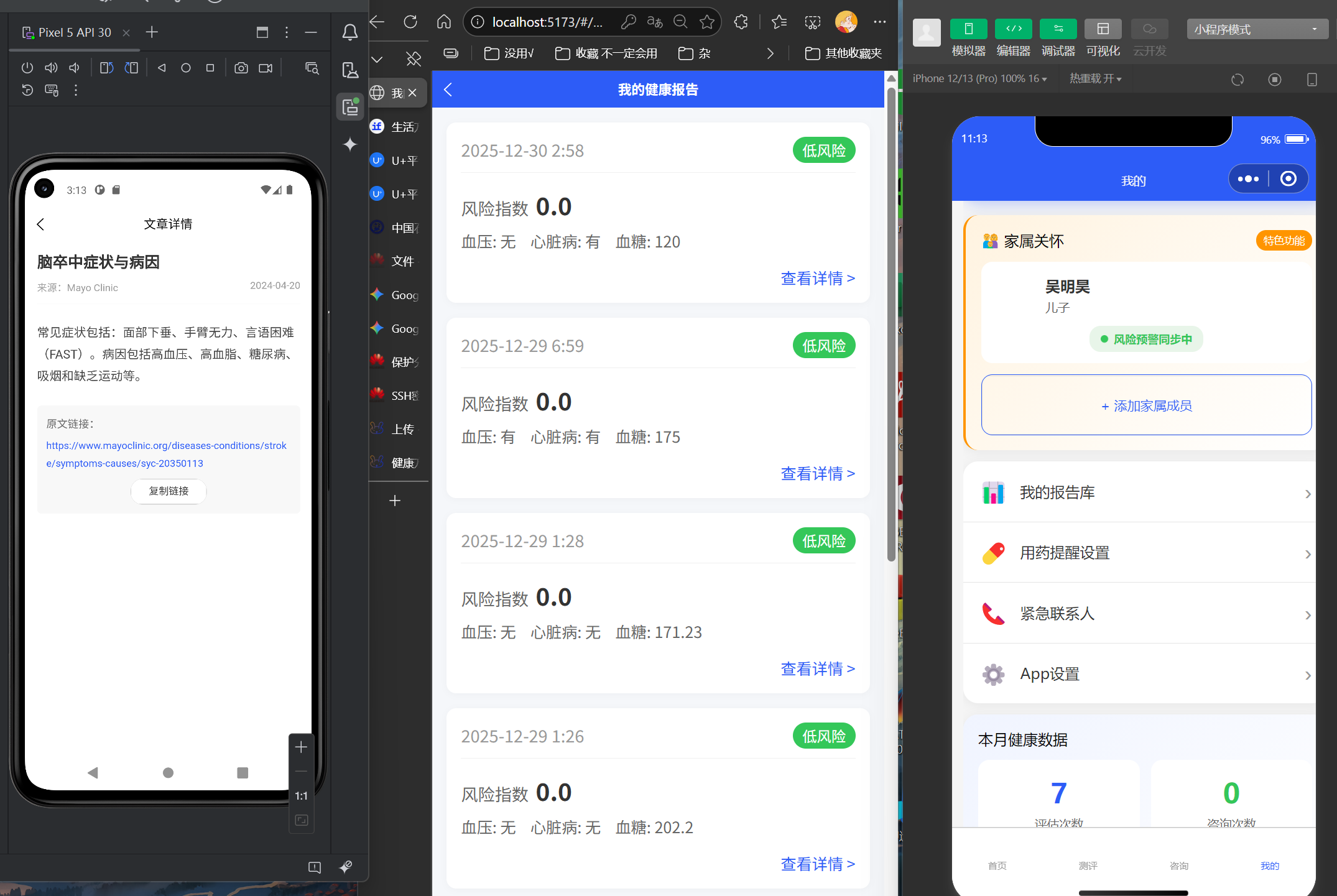Screen dimensions: 1337x896
Task: Open 查看详情 for the 2025-12-30 2:58 report
Action: click(x=817, y=279)
